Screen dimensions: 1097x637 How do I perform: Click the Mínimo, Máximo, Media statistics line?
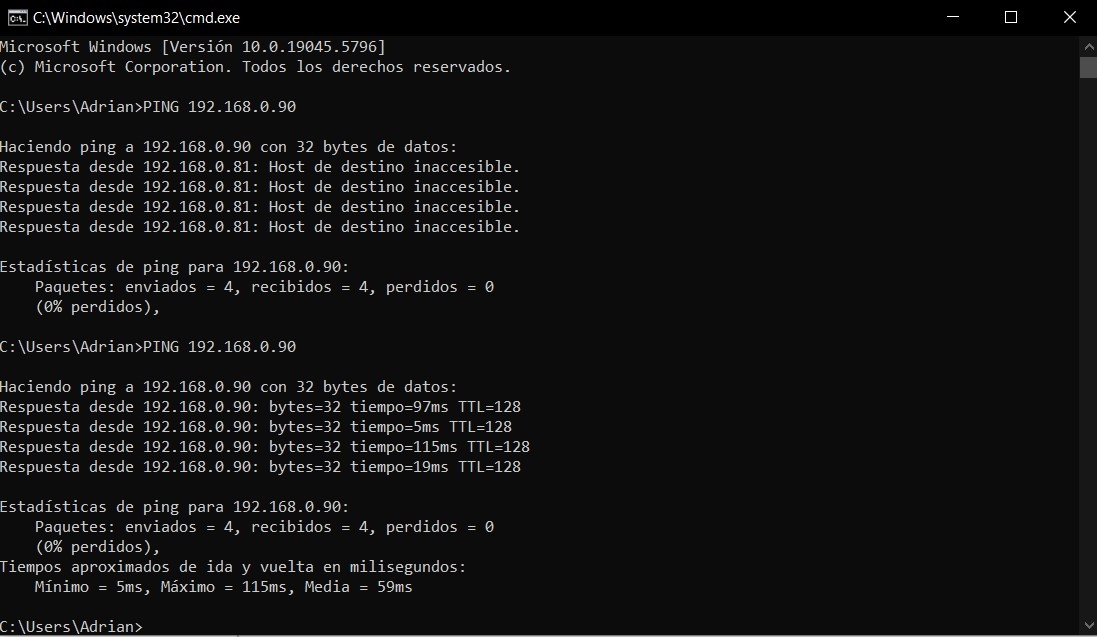tap(223, 587)
